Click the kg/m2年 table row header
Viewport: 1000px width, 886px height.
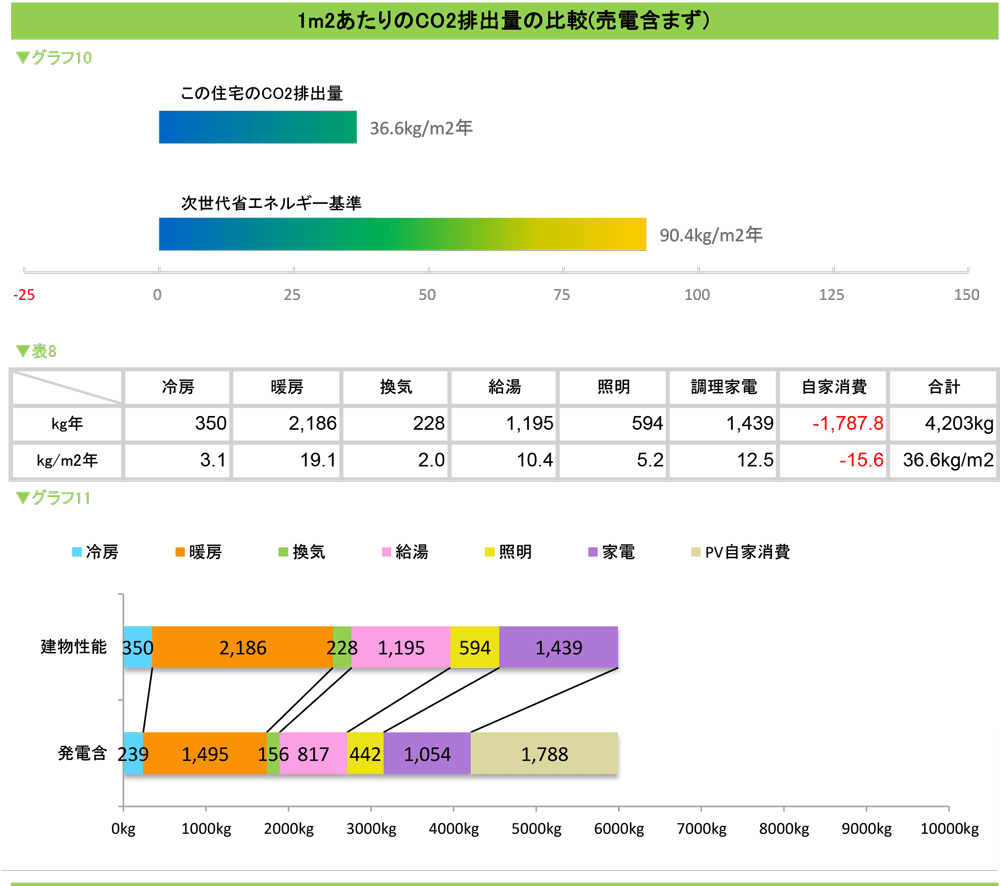pos(67,460)
